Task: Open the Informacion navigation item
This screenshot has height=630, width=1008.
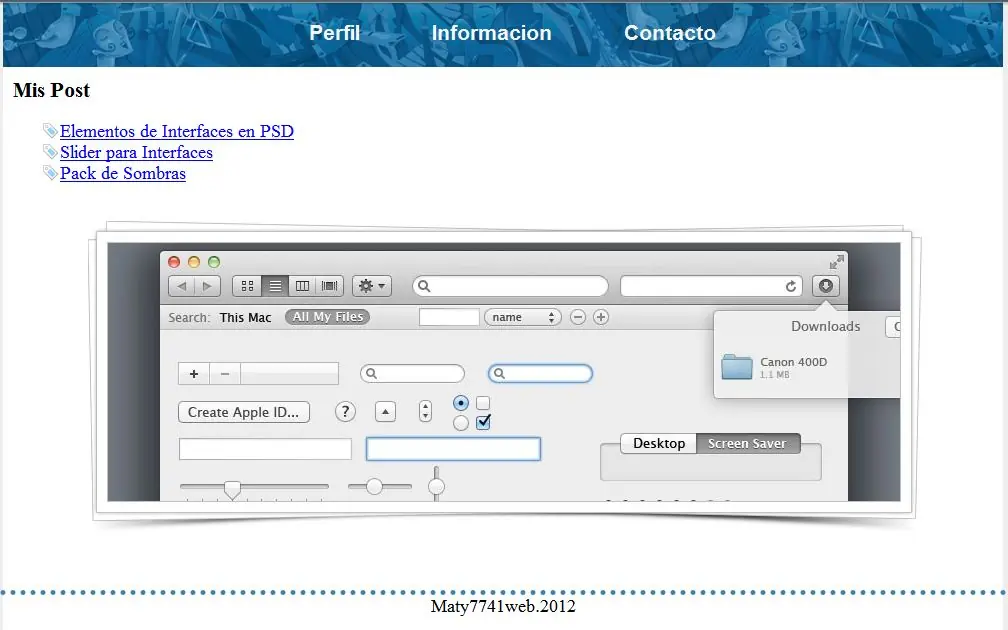Action: (x=491, y=33)
